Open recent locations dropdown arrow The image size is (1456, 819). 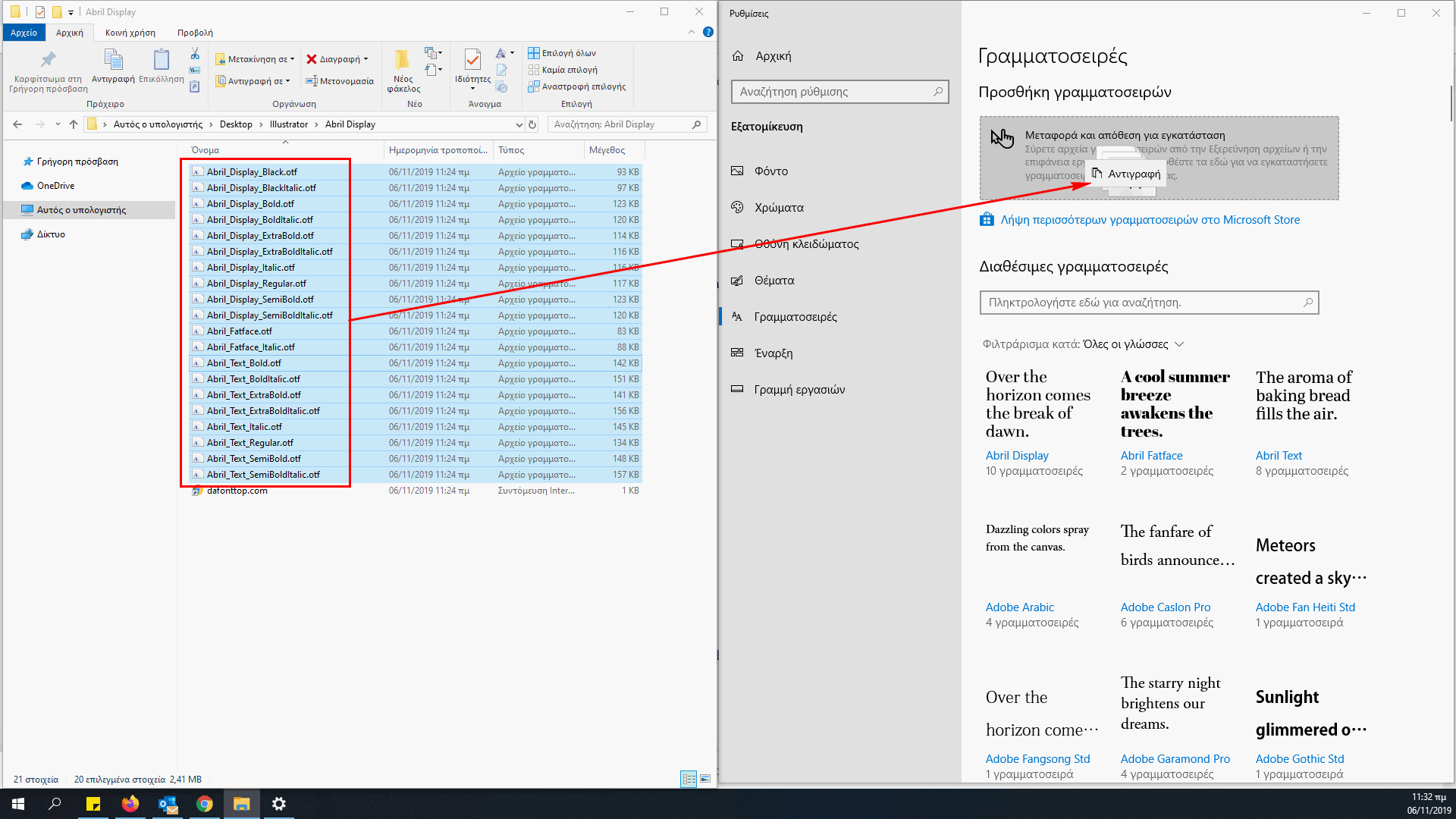[58, 124]
